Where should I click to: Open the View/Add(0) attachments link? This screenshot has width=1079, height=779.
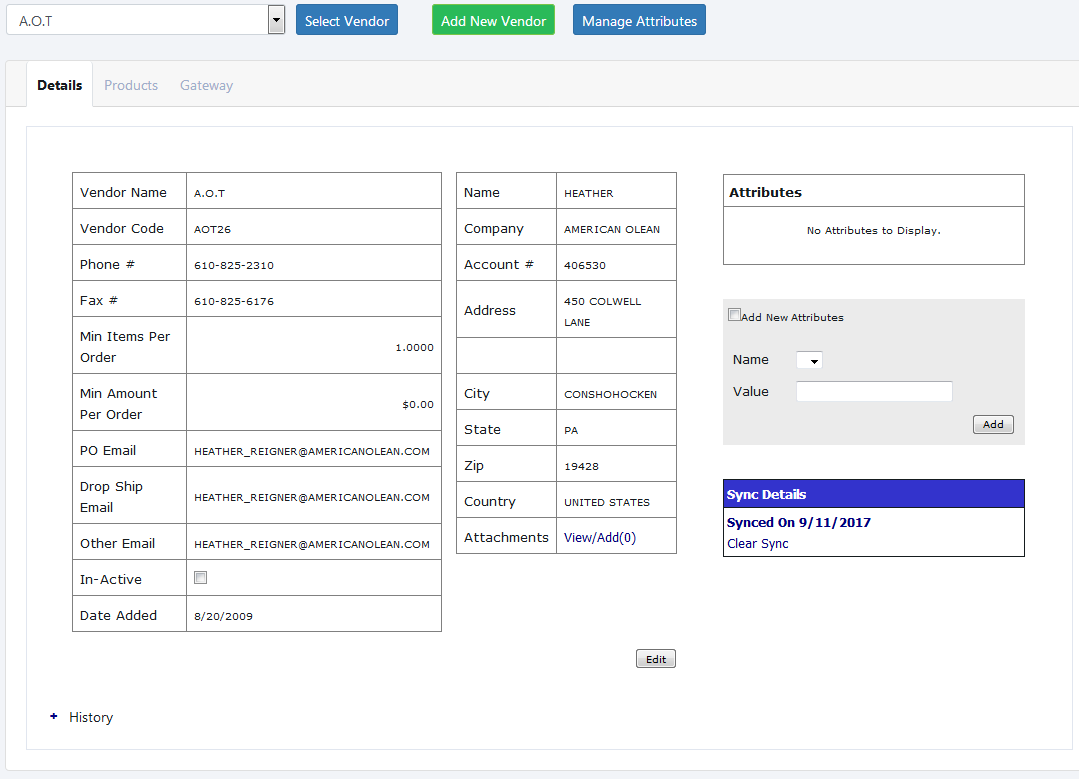600,537
